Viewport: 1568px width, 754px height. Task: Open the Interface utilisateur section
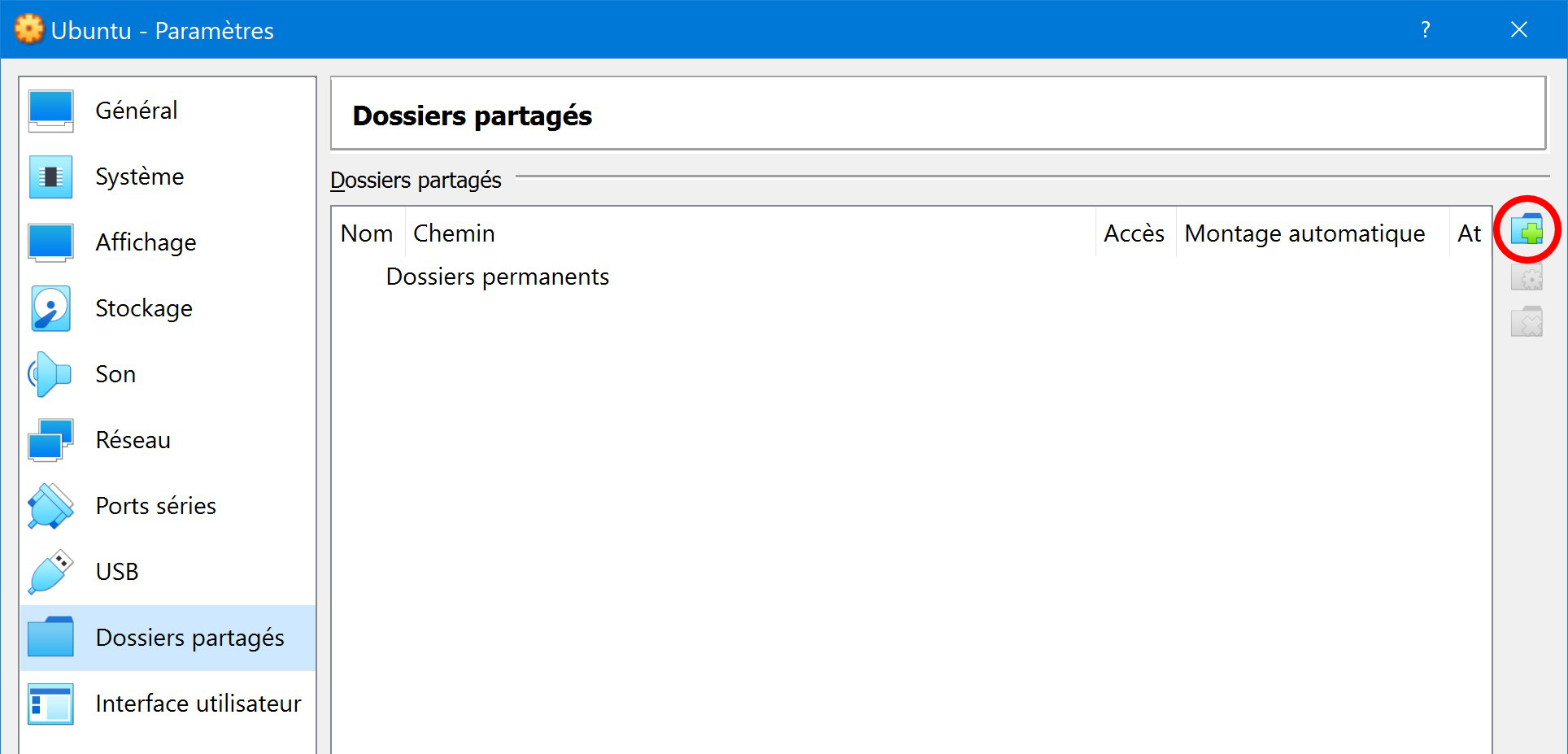pos(168,704)
